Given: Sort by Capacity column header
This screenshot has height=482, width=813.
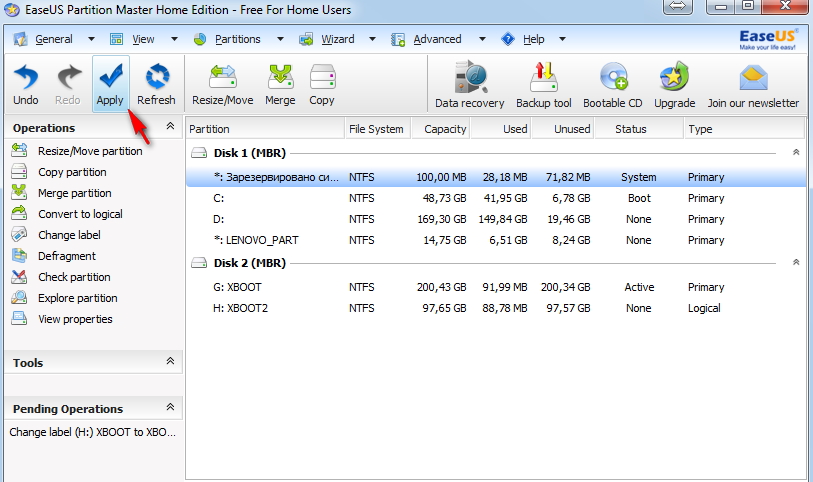Looking at the screenshot, I should [x=441, y=129].
